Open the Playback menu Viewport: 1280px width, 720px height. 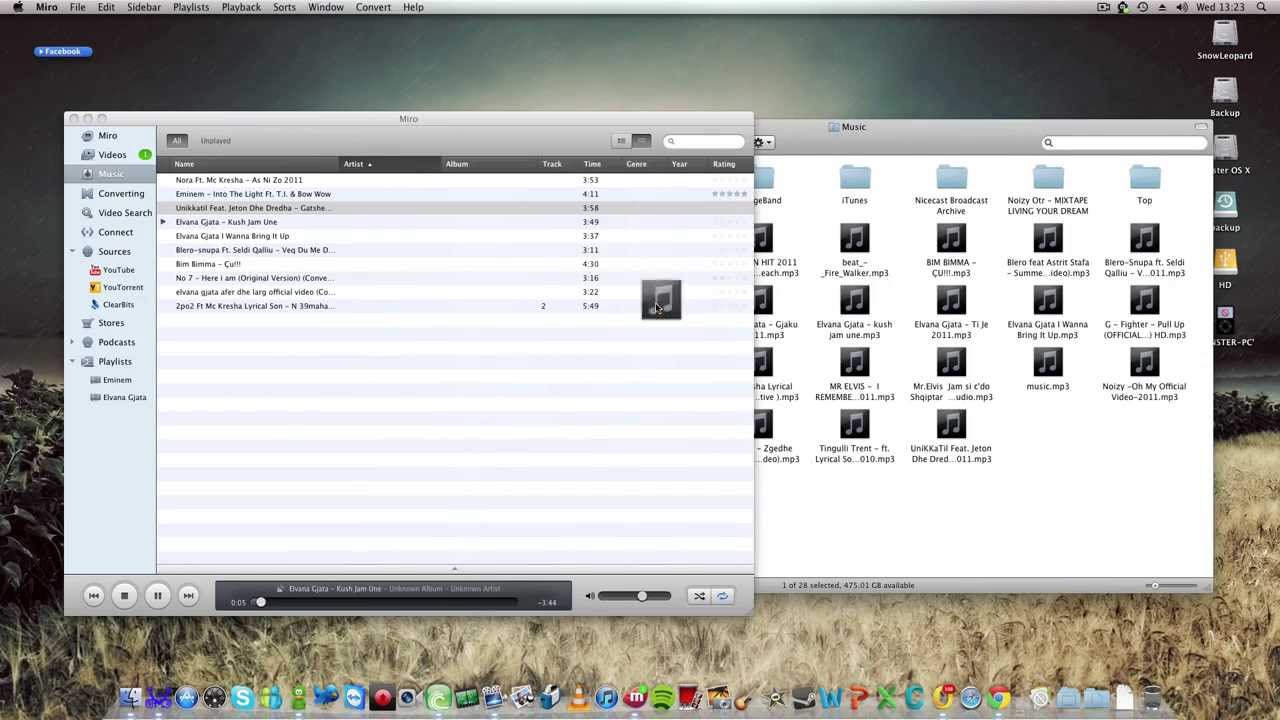pyautogui.click(x=241, y=7)
